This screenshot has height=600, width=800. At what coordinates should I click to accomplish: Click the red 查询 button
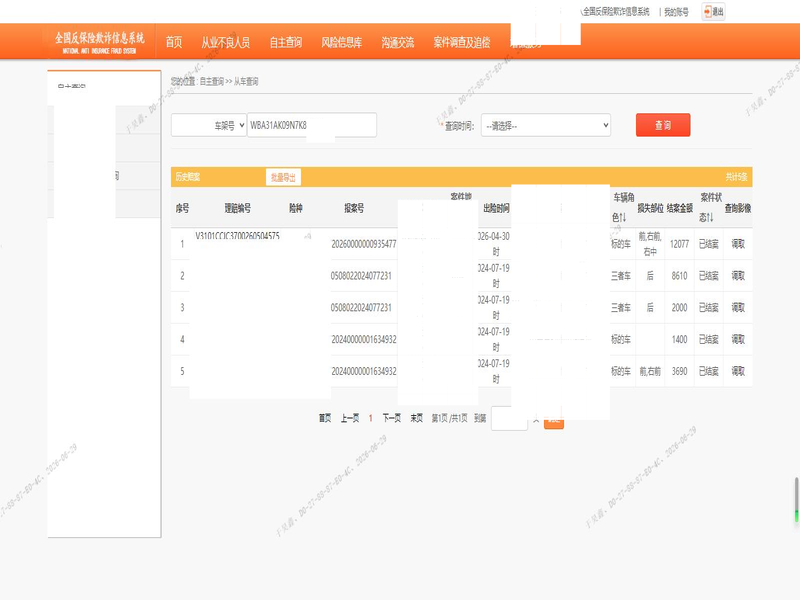point(663,125)
